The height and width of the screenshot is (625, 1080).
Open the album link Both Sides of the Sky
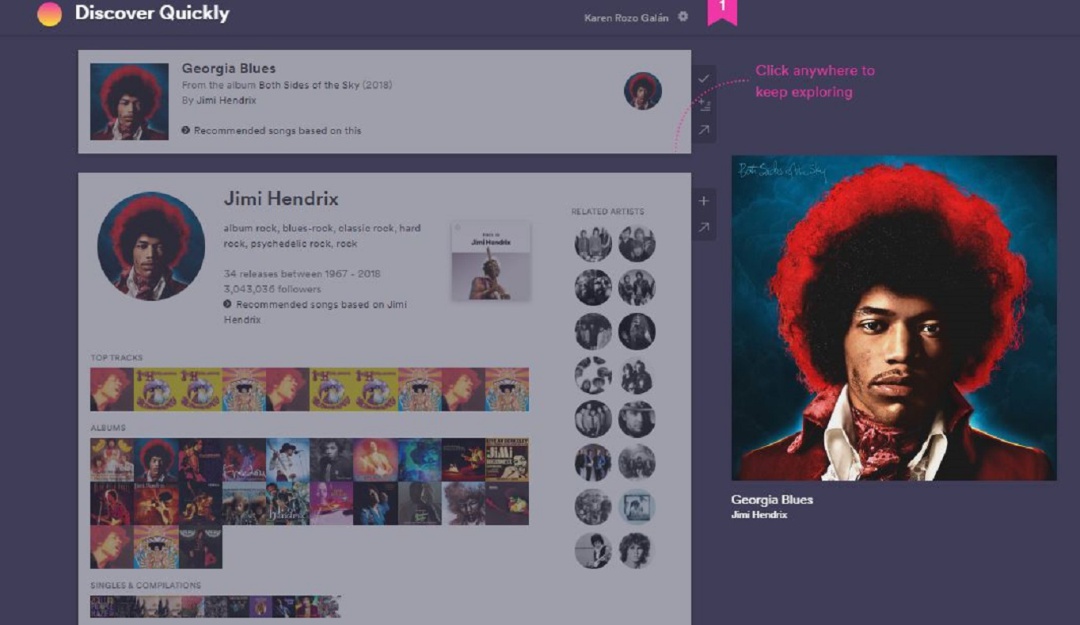click(x=309, y=85)
